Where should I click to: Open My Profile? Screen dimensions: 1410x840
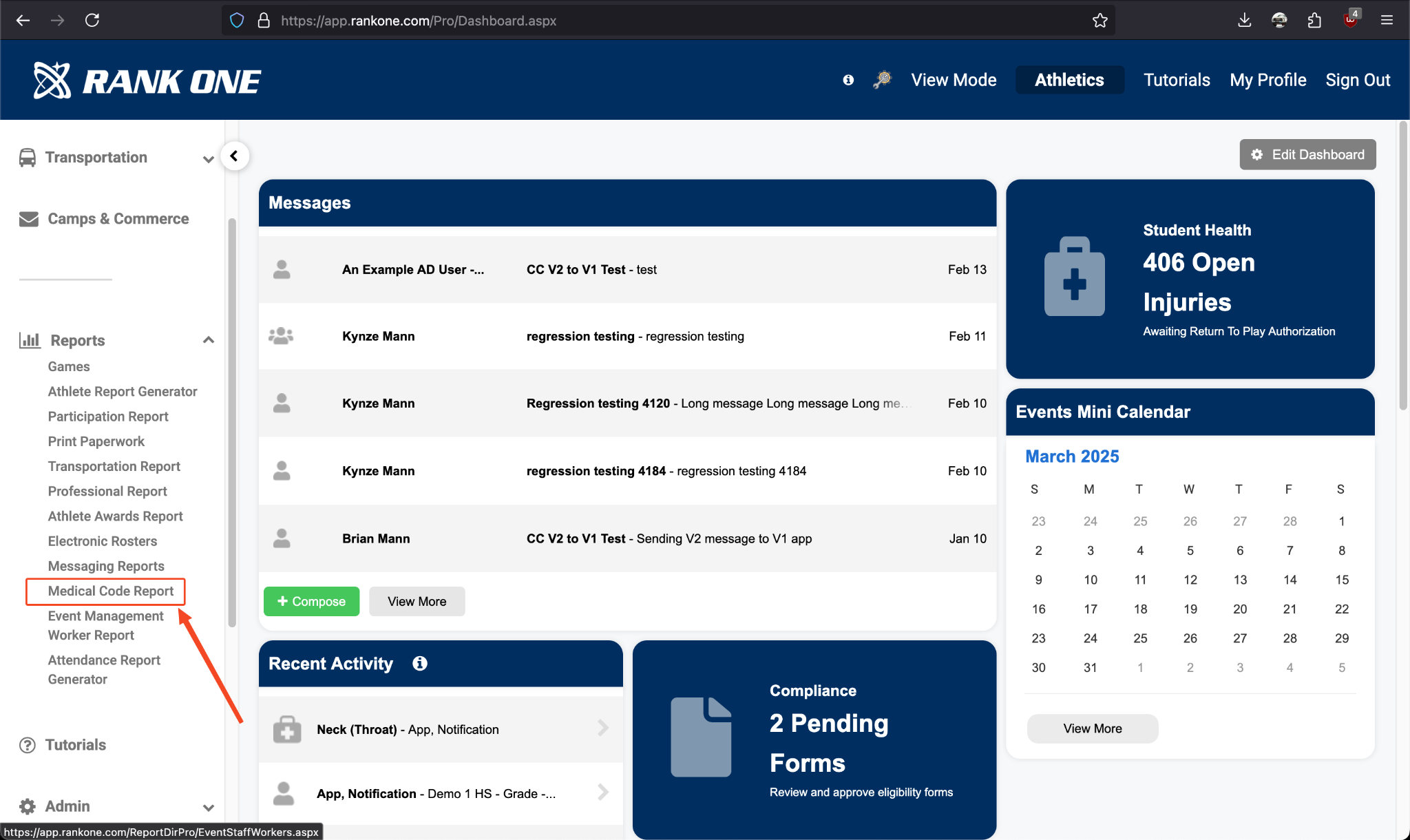click(x=1268, y=80)
